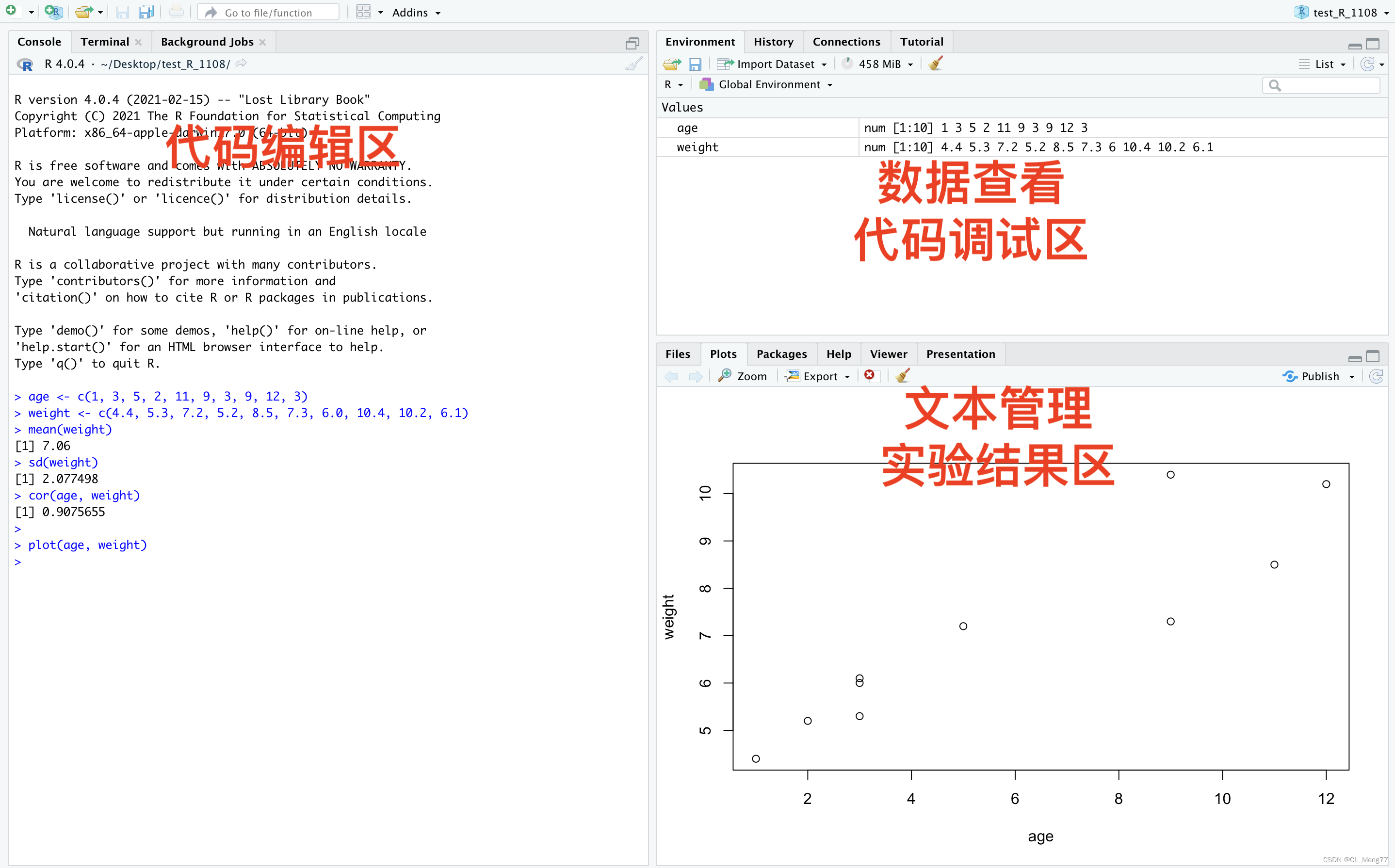Clear environment objects with broom icon
The image size is (1395, 868).
coord(935,63)
